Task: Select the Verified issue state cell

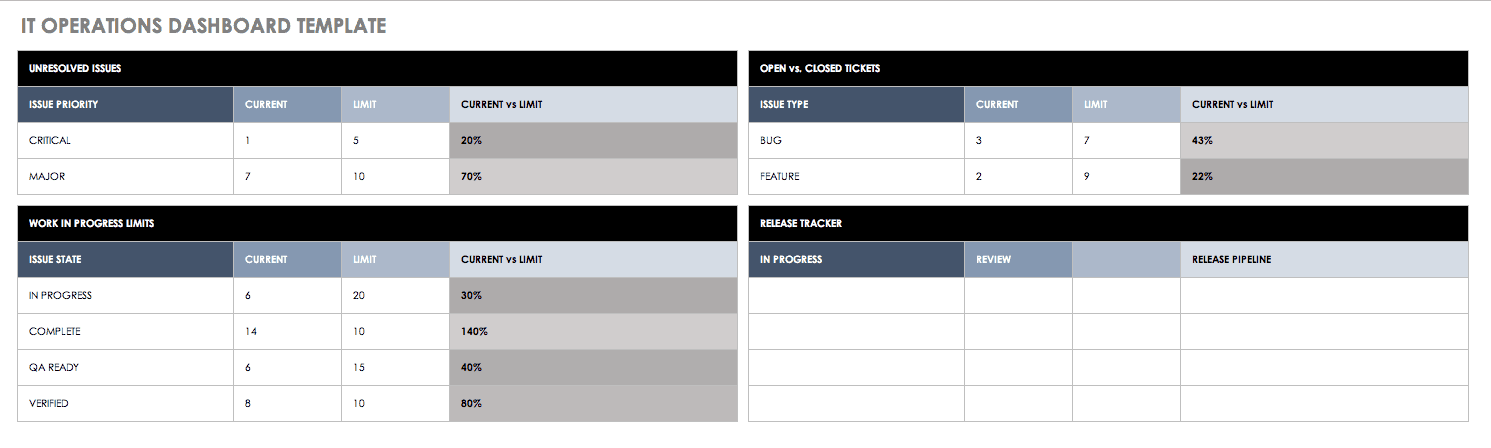Action: (x=49, y=404)
